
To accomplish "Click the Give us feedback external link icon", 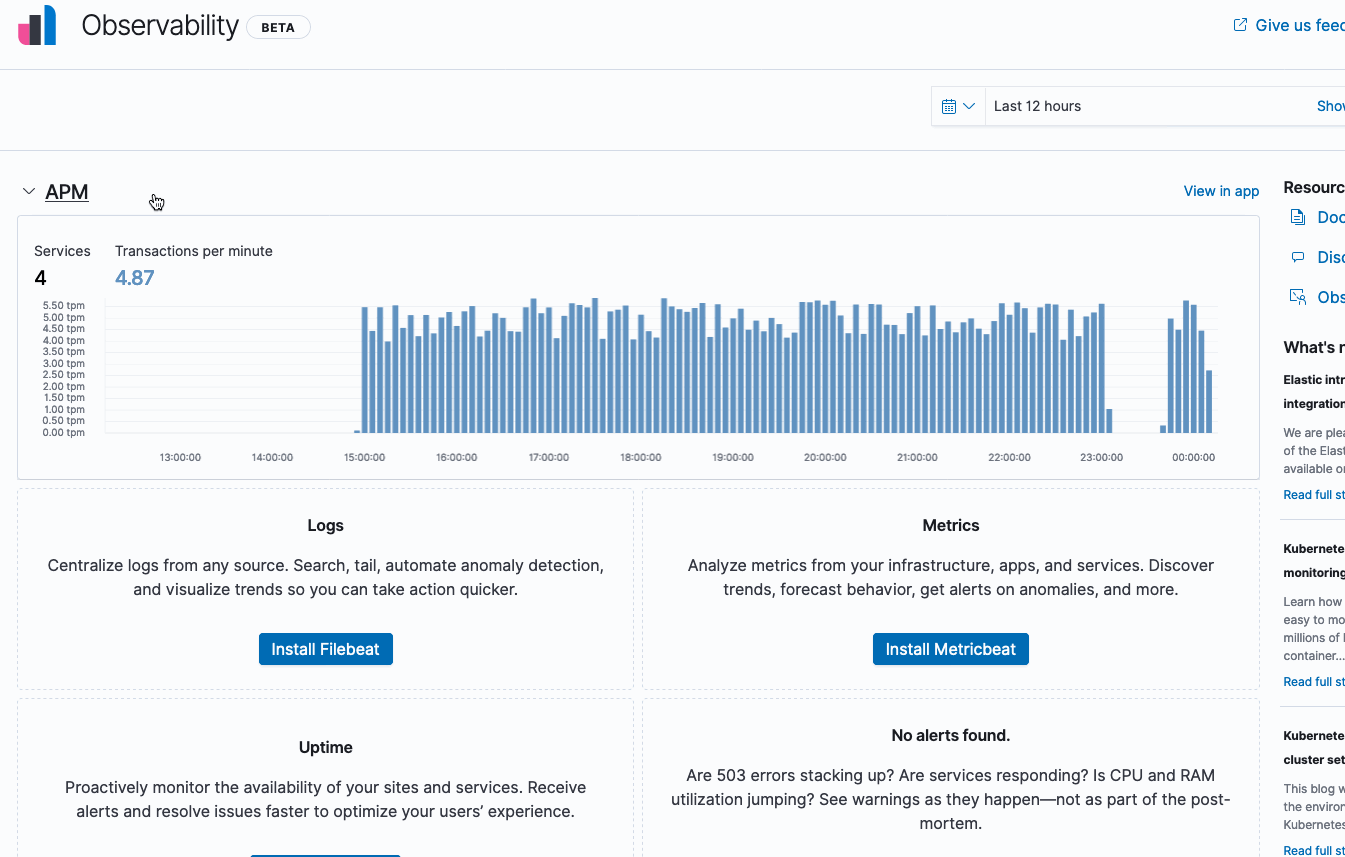I will point(1240,25).
